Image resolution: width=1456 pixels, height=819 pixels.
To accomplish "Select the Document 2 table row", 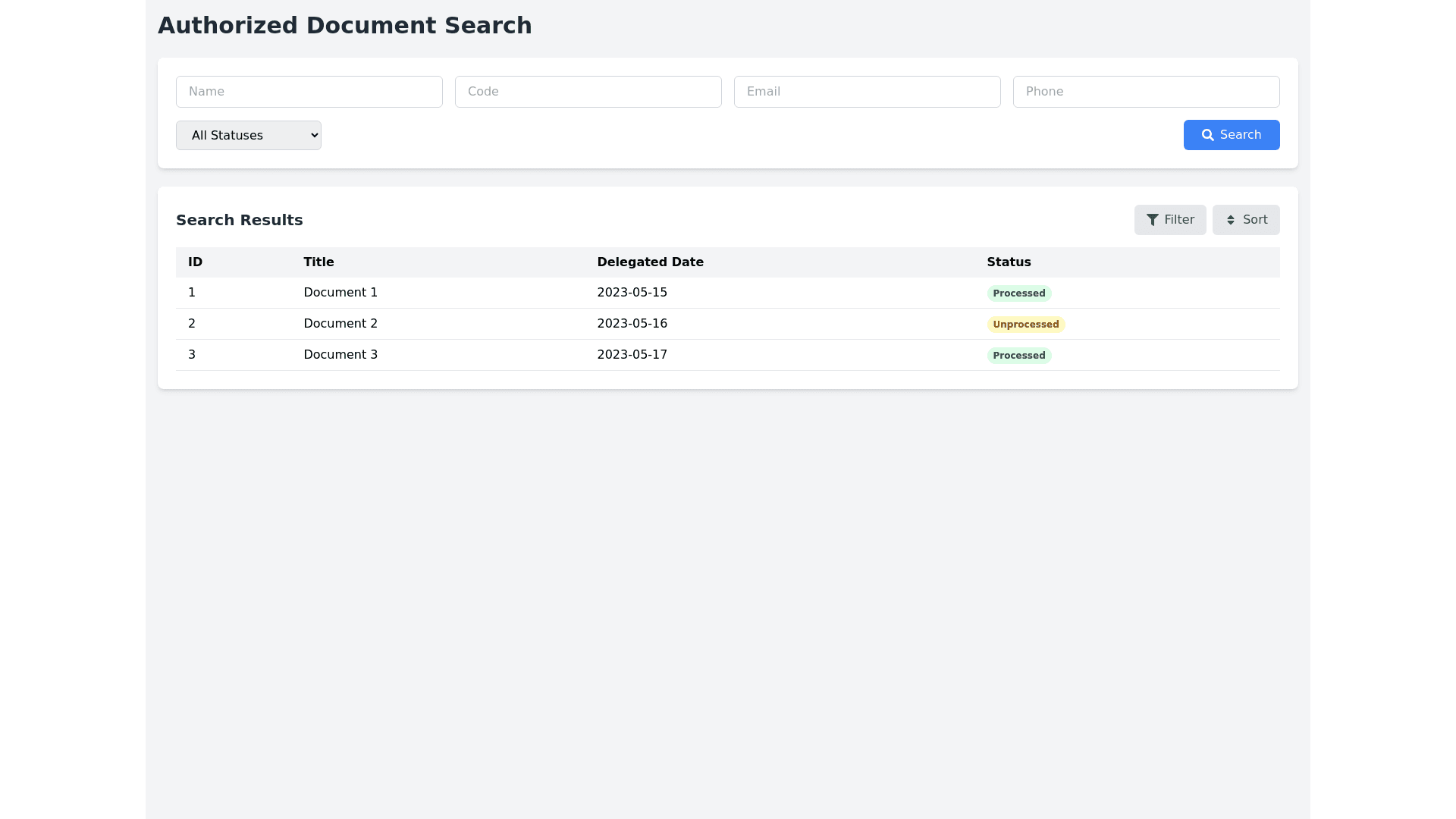I will (531, 324).
